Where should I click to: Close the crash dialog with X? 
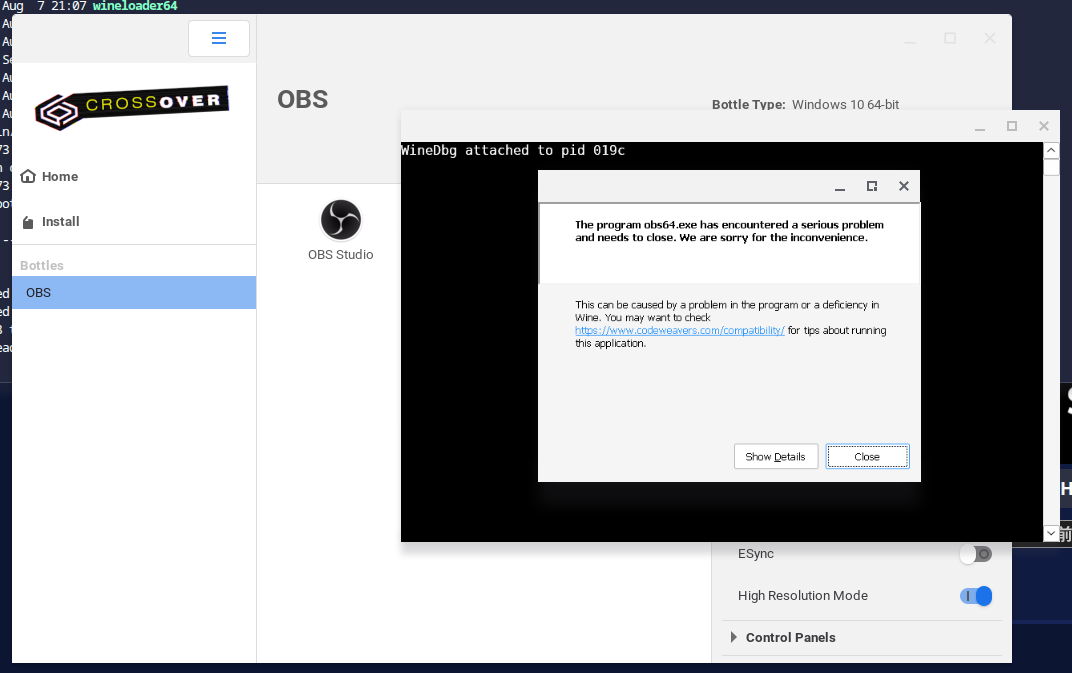904,186
